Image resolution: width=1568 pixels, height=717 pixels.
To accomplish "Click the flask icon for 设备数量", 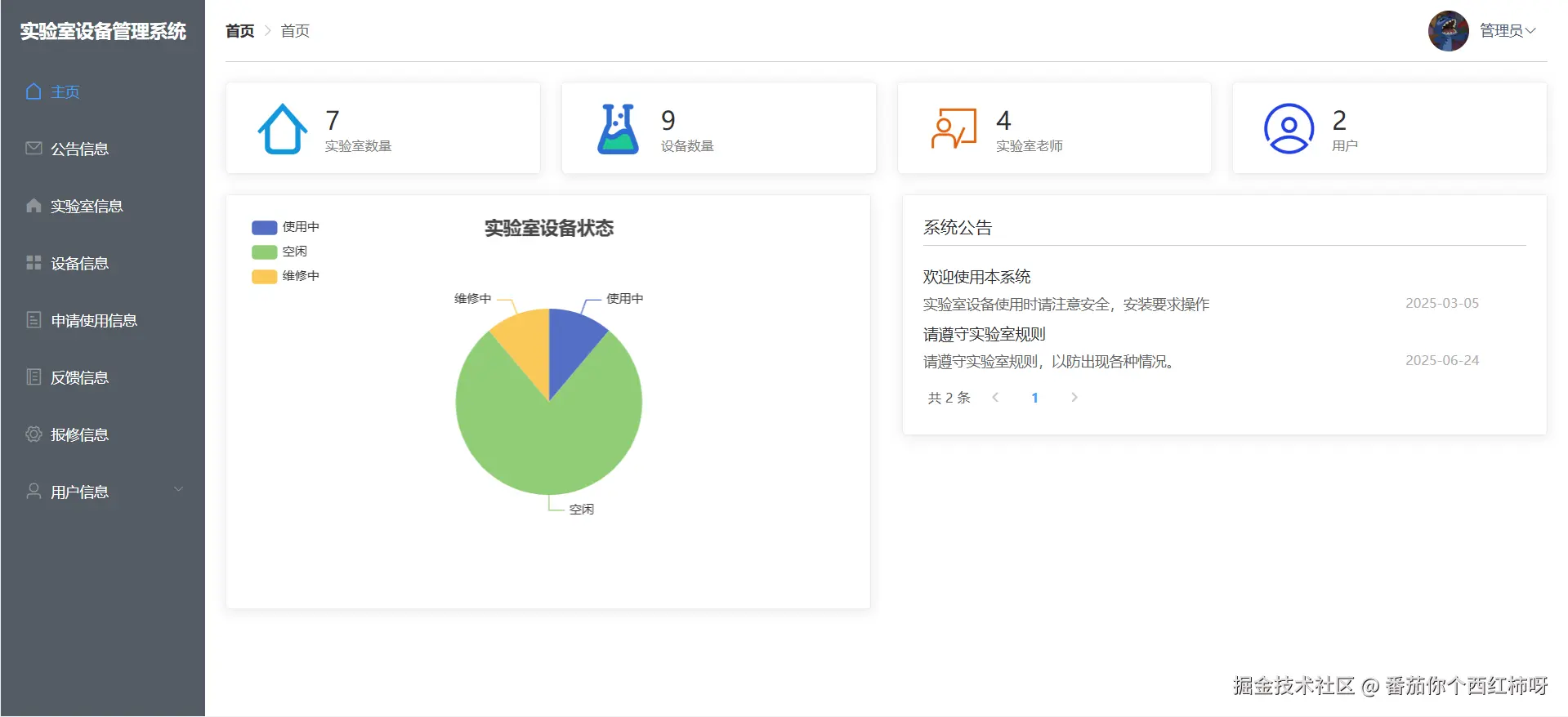I will tap(618, 129).
